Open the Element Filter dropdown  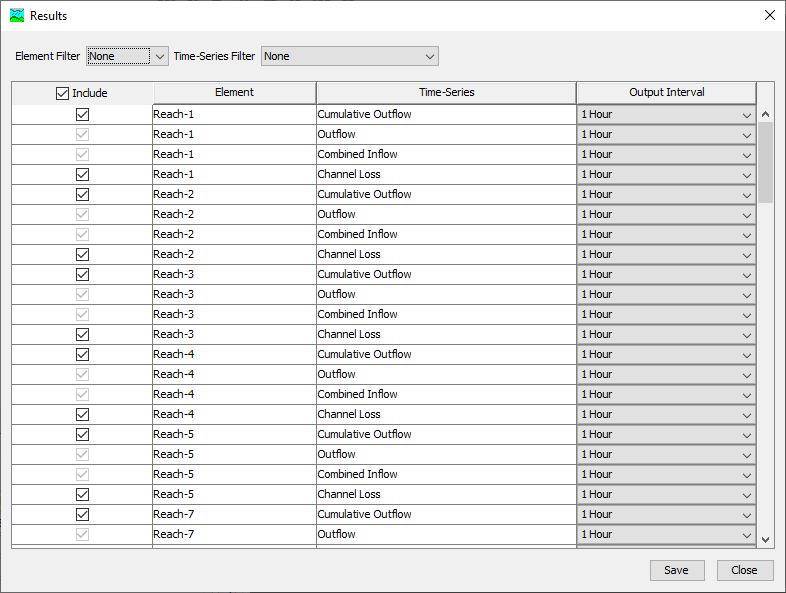pyautogui.click(x=127, y=56)
